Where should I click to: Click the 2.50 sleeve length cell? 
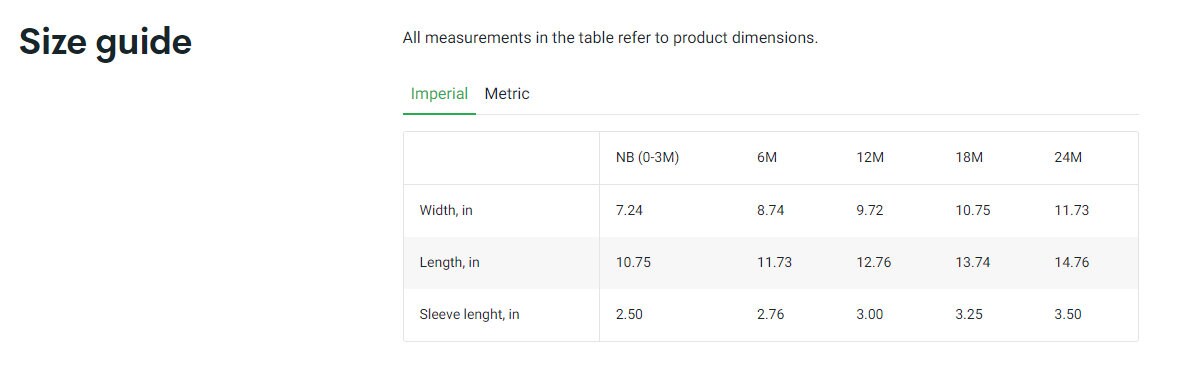(629, 314)
